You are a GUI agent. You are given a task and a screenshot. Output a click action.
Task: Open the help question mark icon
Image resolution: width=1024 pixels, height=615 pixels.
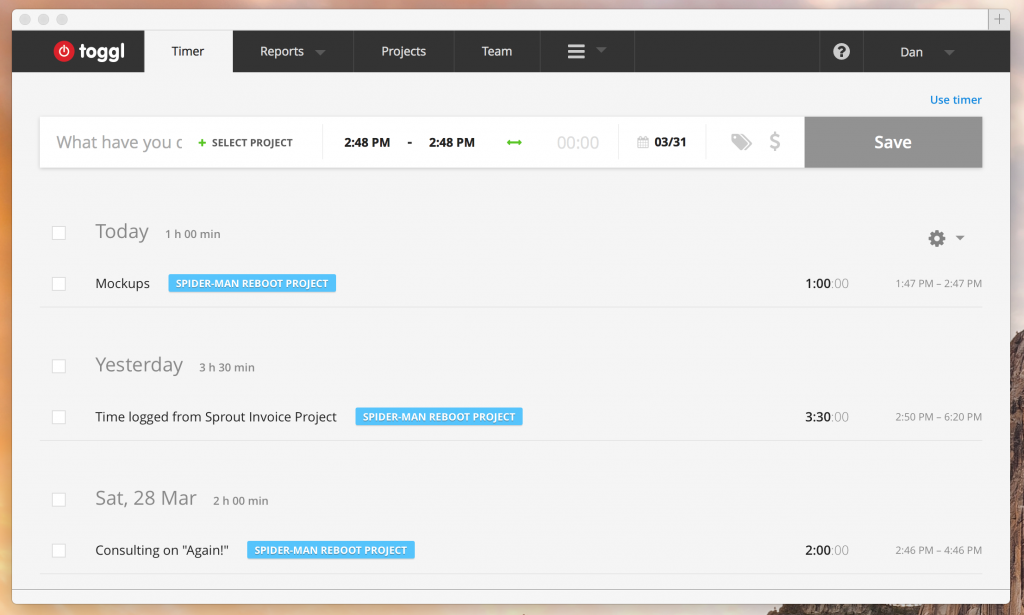point(840,51)
